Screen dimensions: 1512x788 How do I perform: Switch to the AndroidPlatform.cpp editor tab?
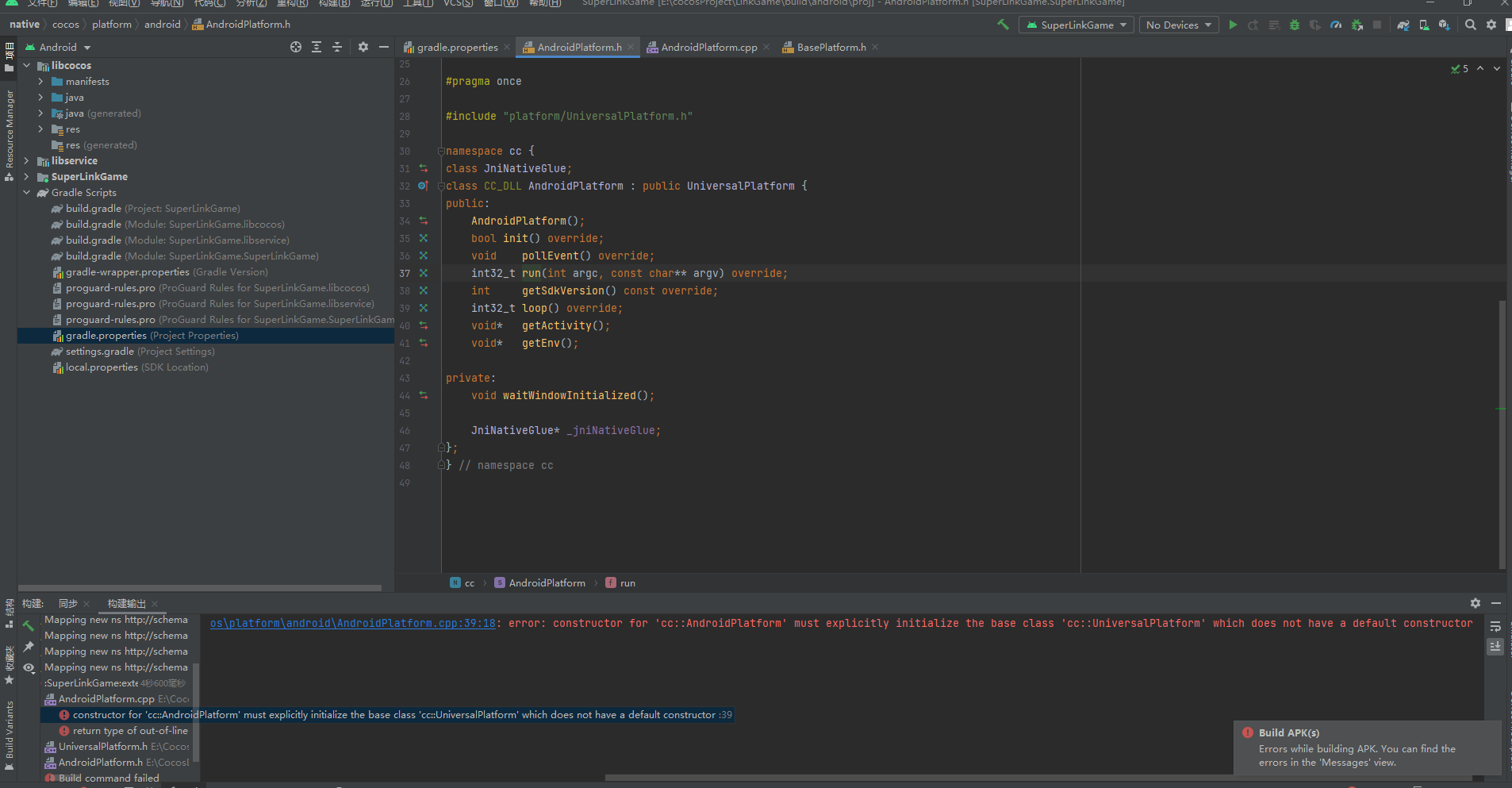click(708, 47)
